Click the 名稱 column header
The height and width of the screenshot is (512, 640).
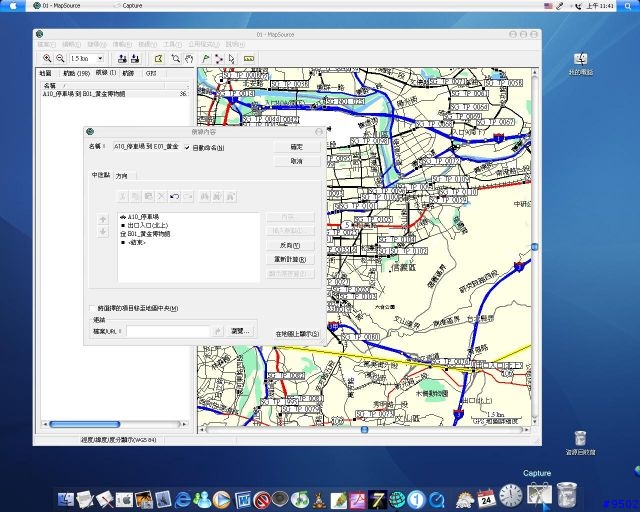click(x=102, y=86)
